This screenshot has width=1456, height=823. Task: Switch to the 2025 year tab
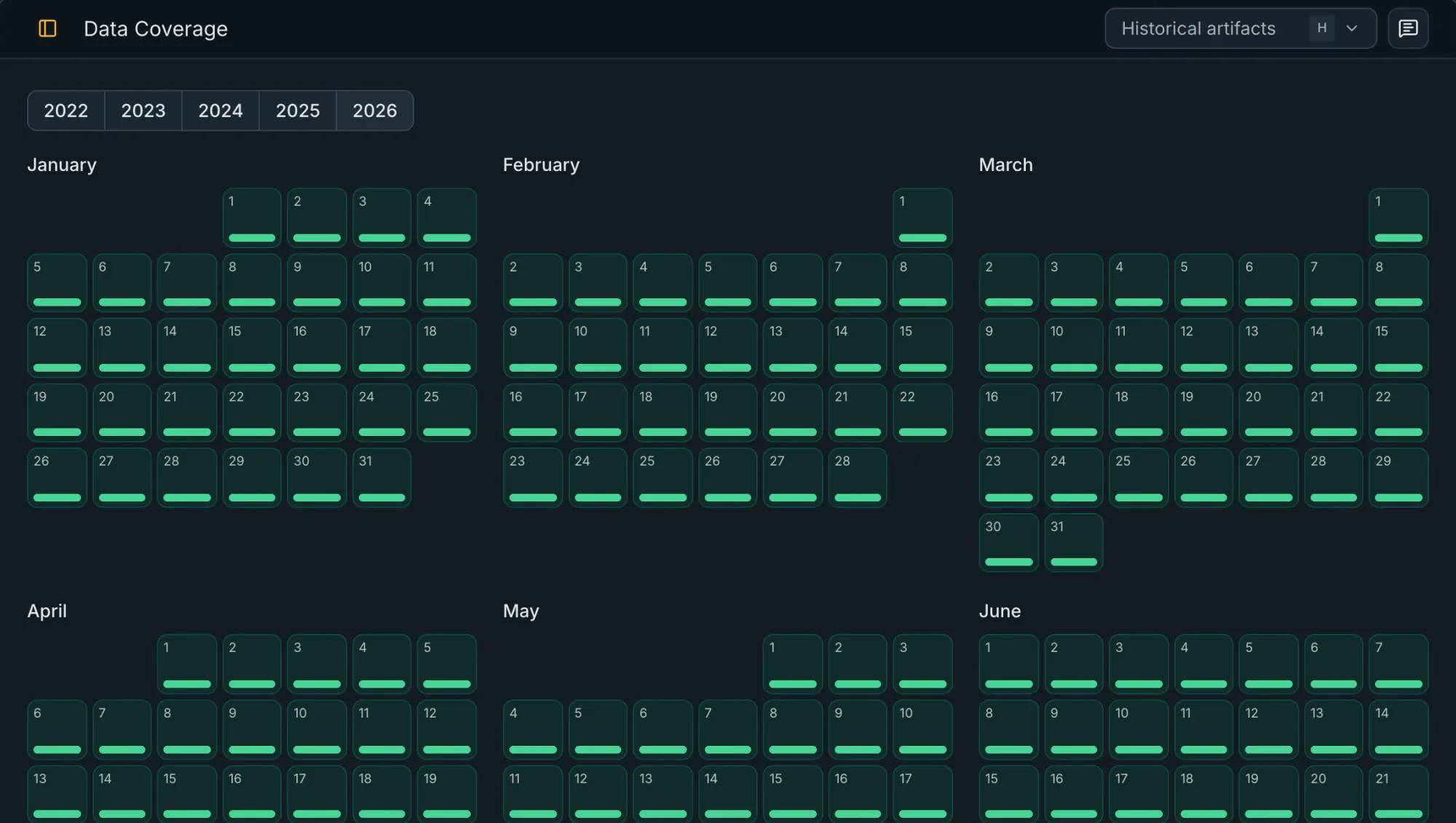(298, 111)
